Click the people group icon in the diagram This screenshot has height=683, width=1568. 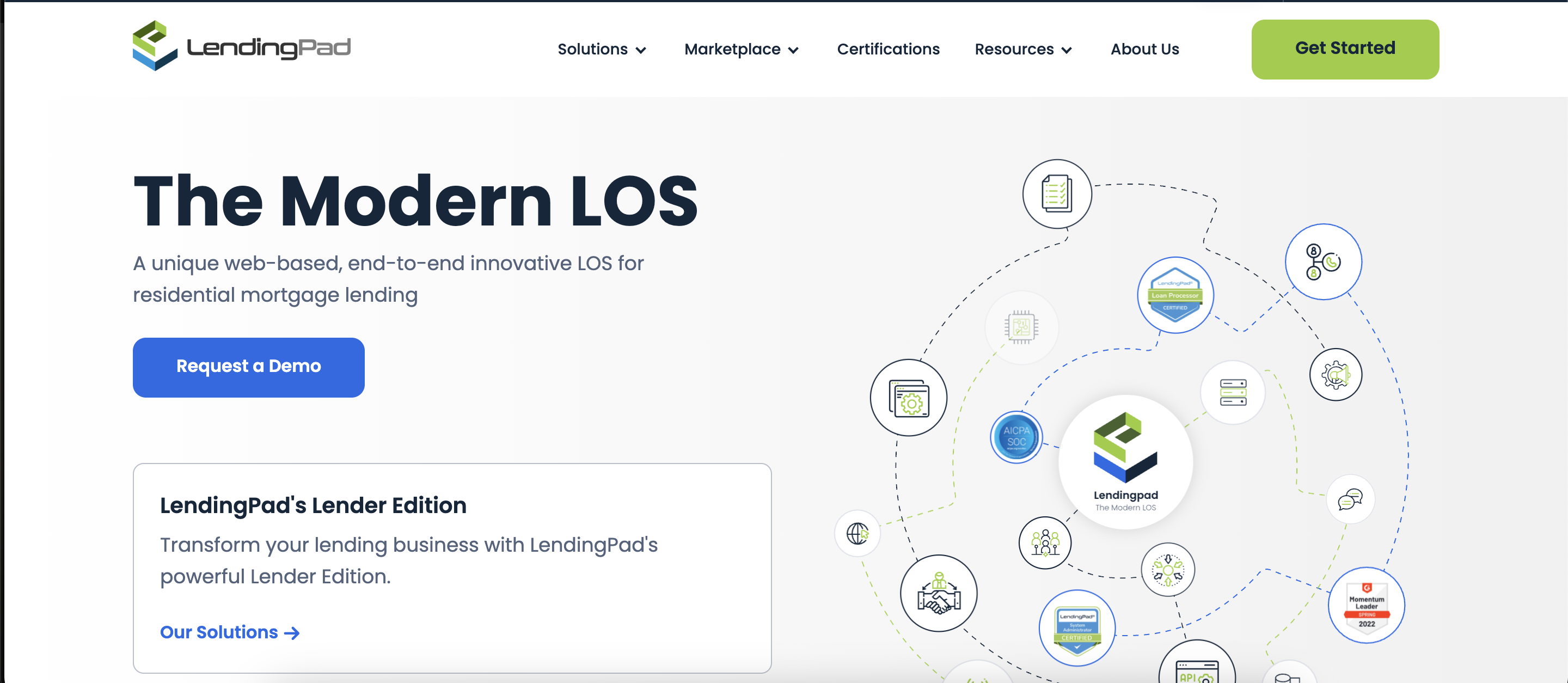click(x=1045, y=543)
